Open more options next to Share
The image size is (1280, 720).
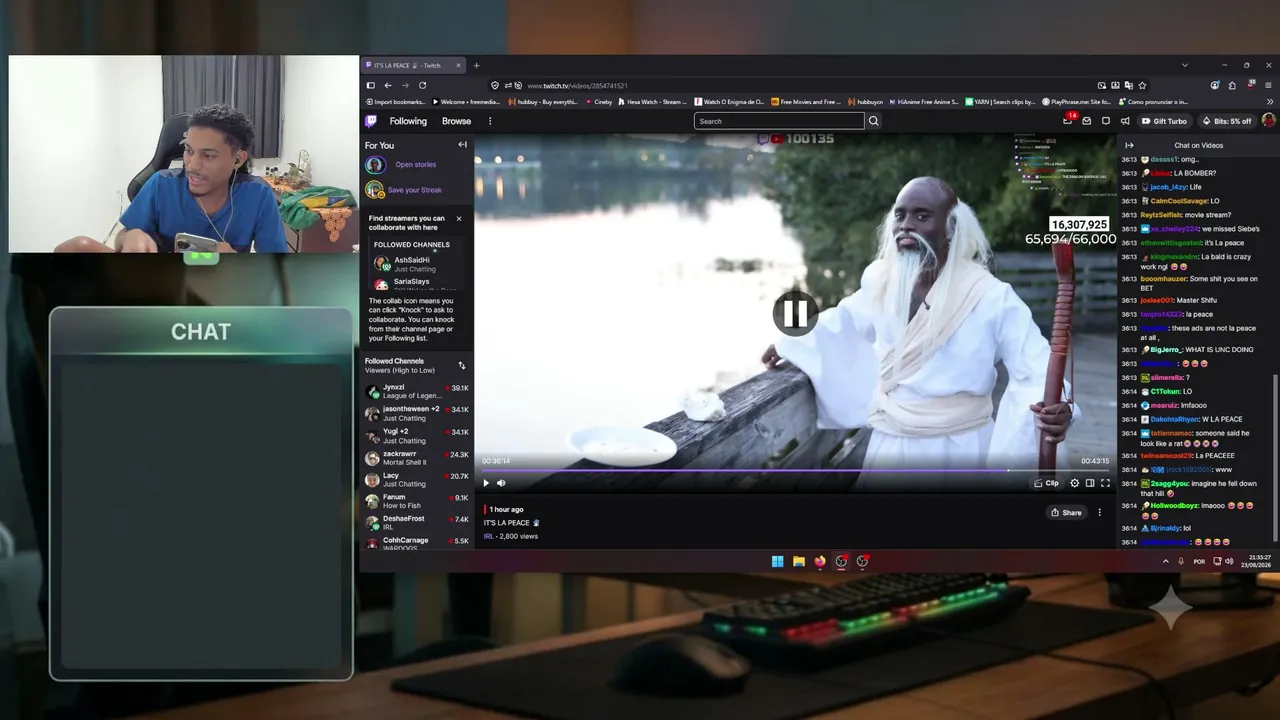(1099, 512)
